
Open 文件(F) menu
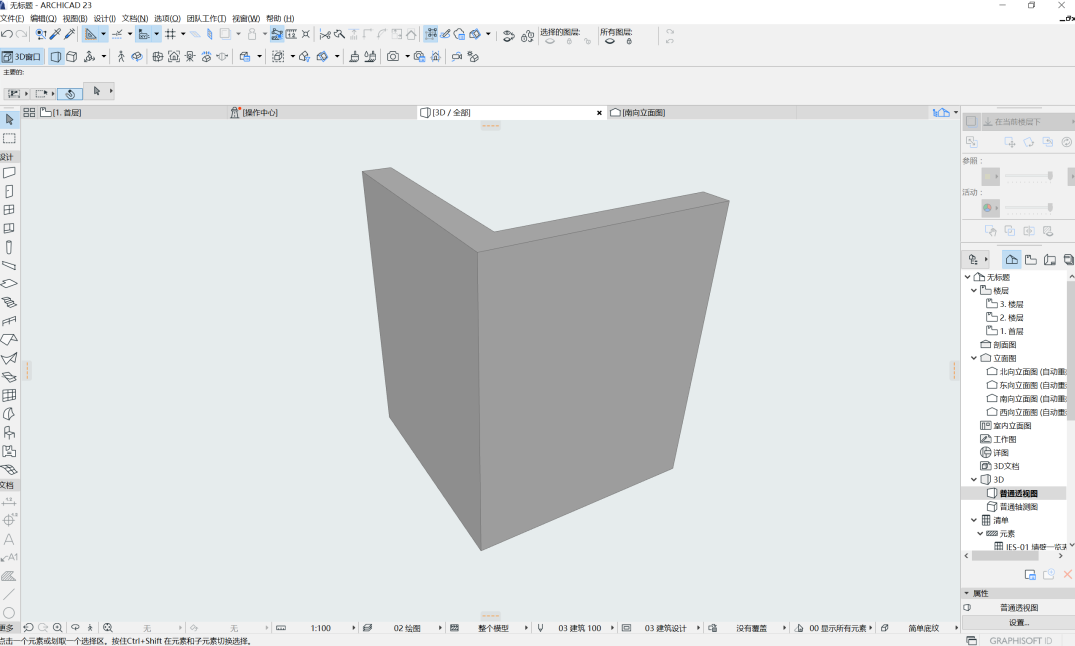coord(12,19)
